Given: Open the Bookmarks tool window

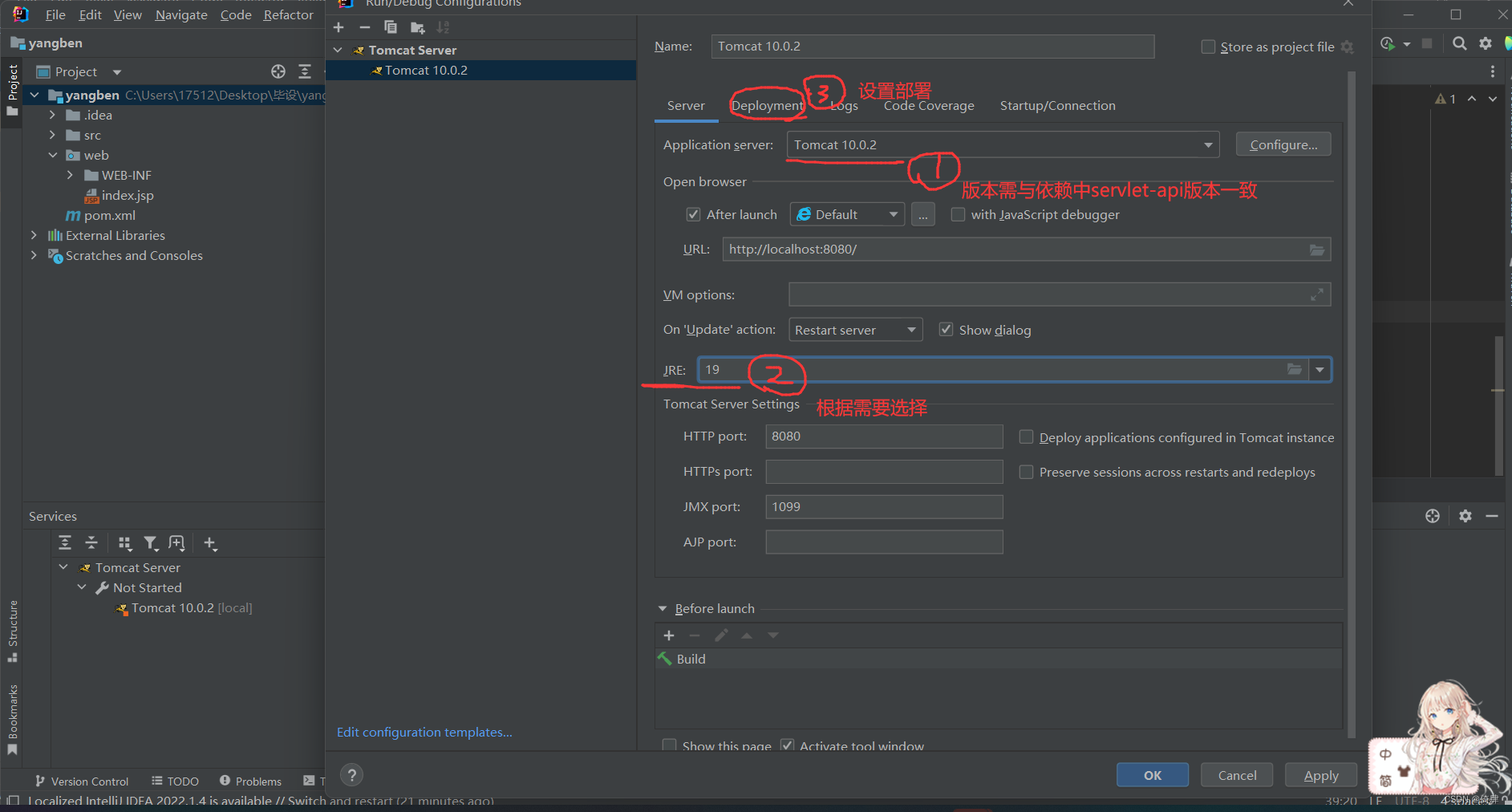Looking at the screenshot, I should [12, 720].
